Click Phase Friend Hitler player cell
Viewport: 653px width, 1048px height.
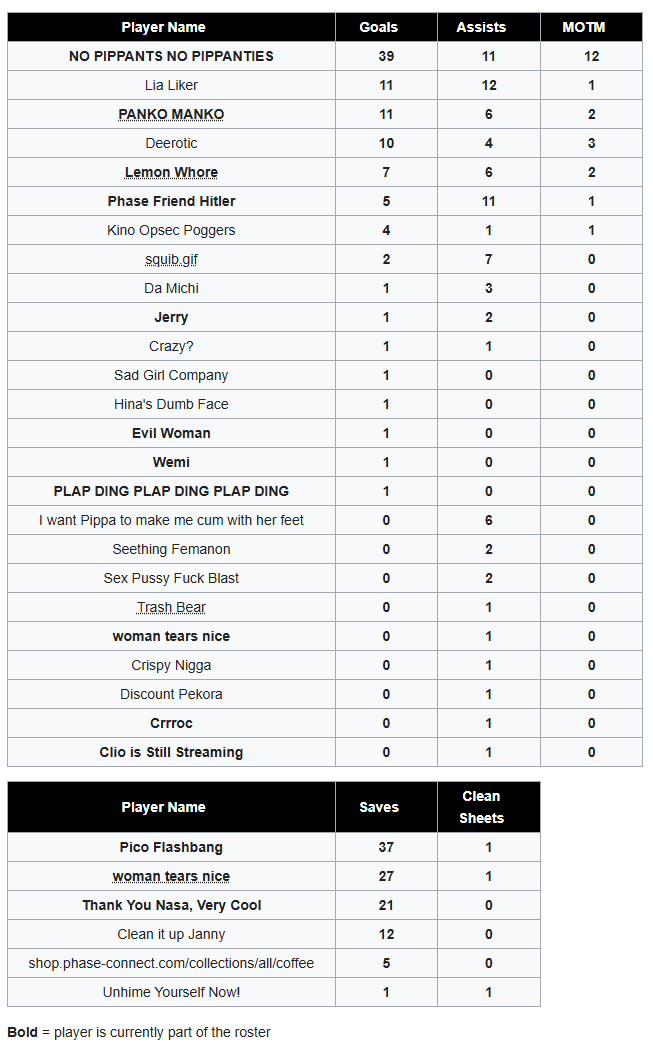coord(171,201)
